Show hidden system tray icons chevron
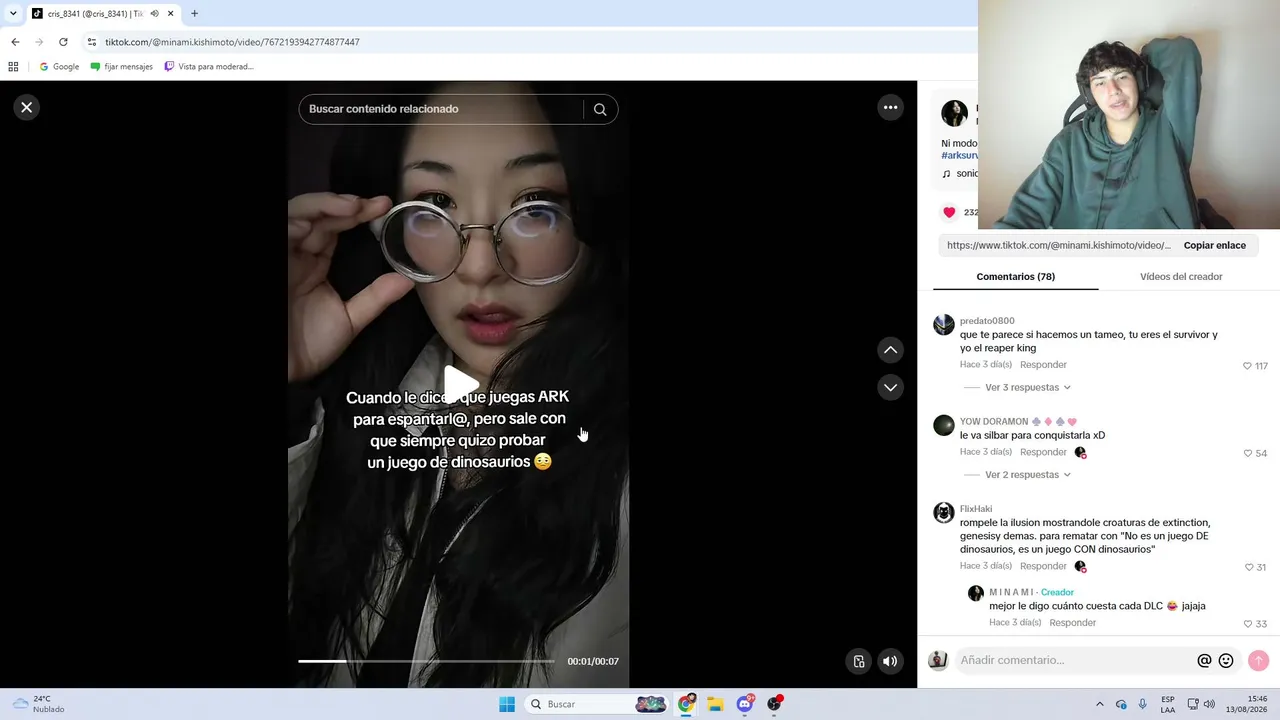 coord(1100,704)
